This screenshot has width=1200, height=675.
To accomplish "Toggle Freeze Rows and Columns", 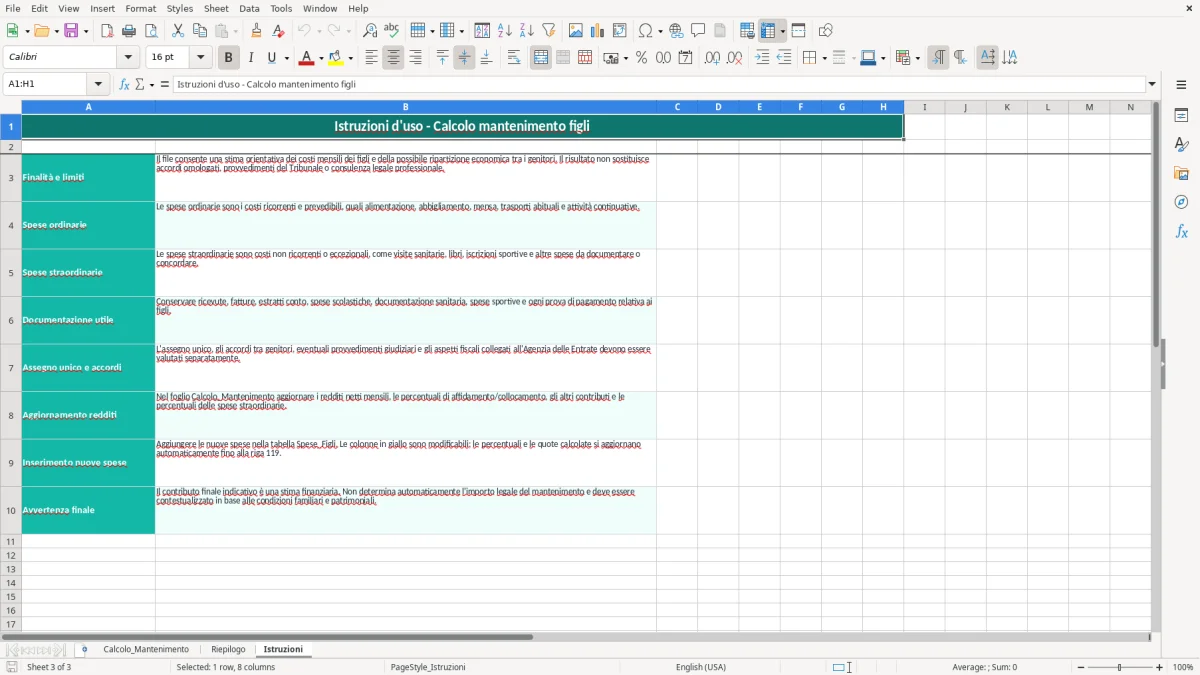I will [768, 31].
